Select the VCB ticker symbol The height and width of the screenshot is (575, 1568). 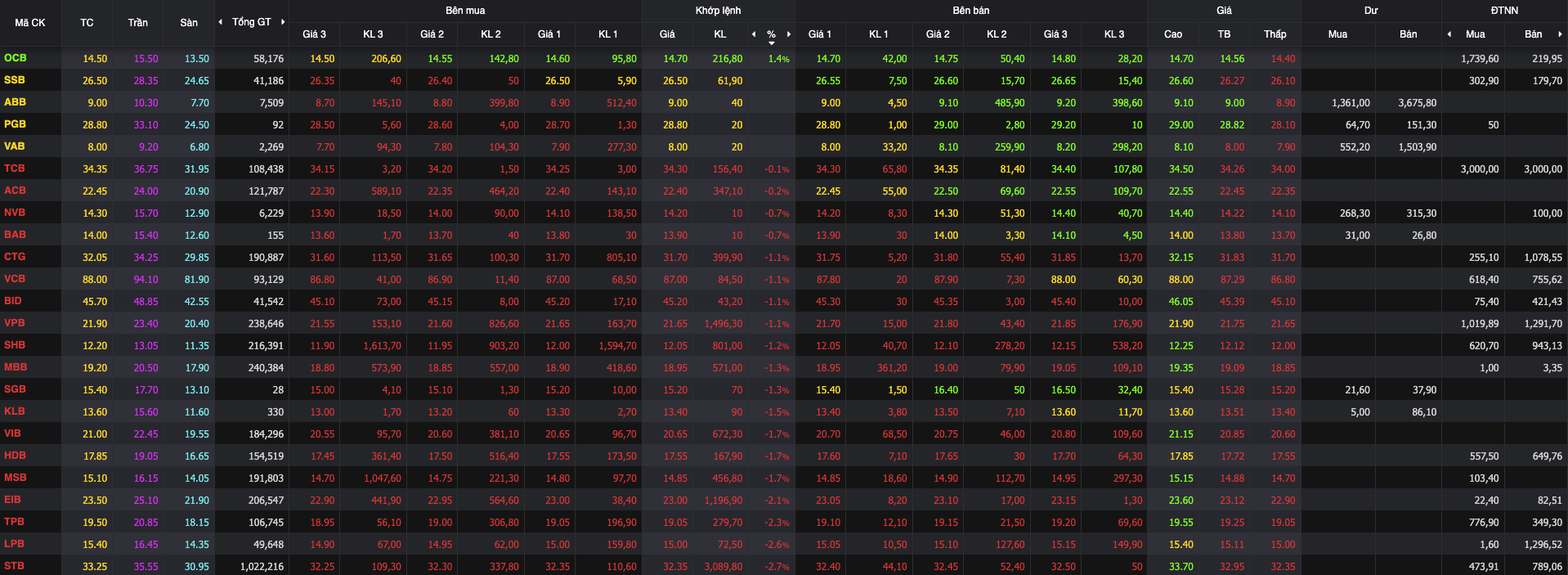pyautogui.click(x=15, y=279)
